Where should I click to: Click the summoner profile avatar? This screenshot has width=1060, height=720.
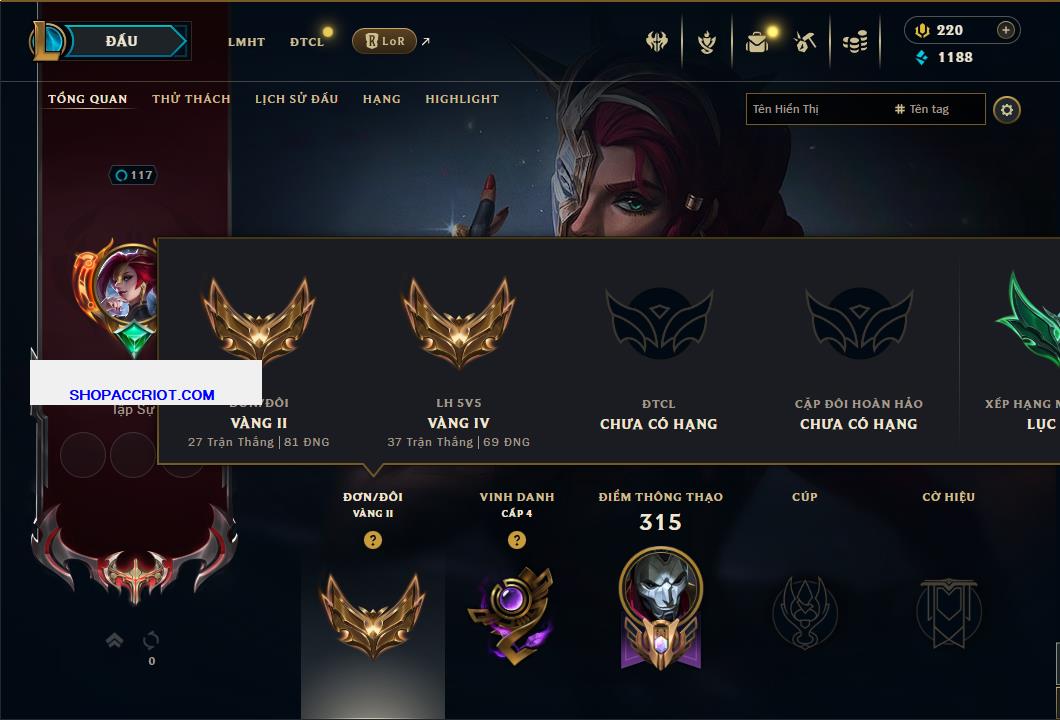(127, 287)
